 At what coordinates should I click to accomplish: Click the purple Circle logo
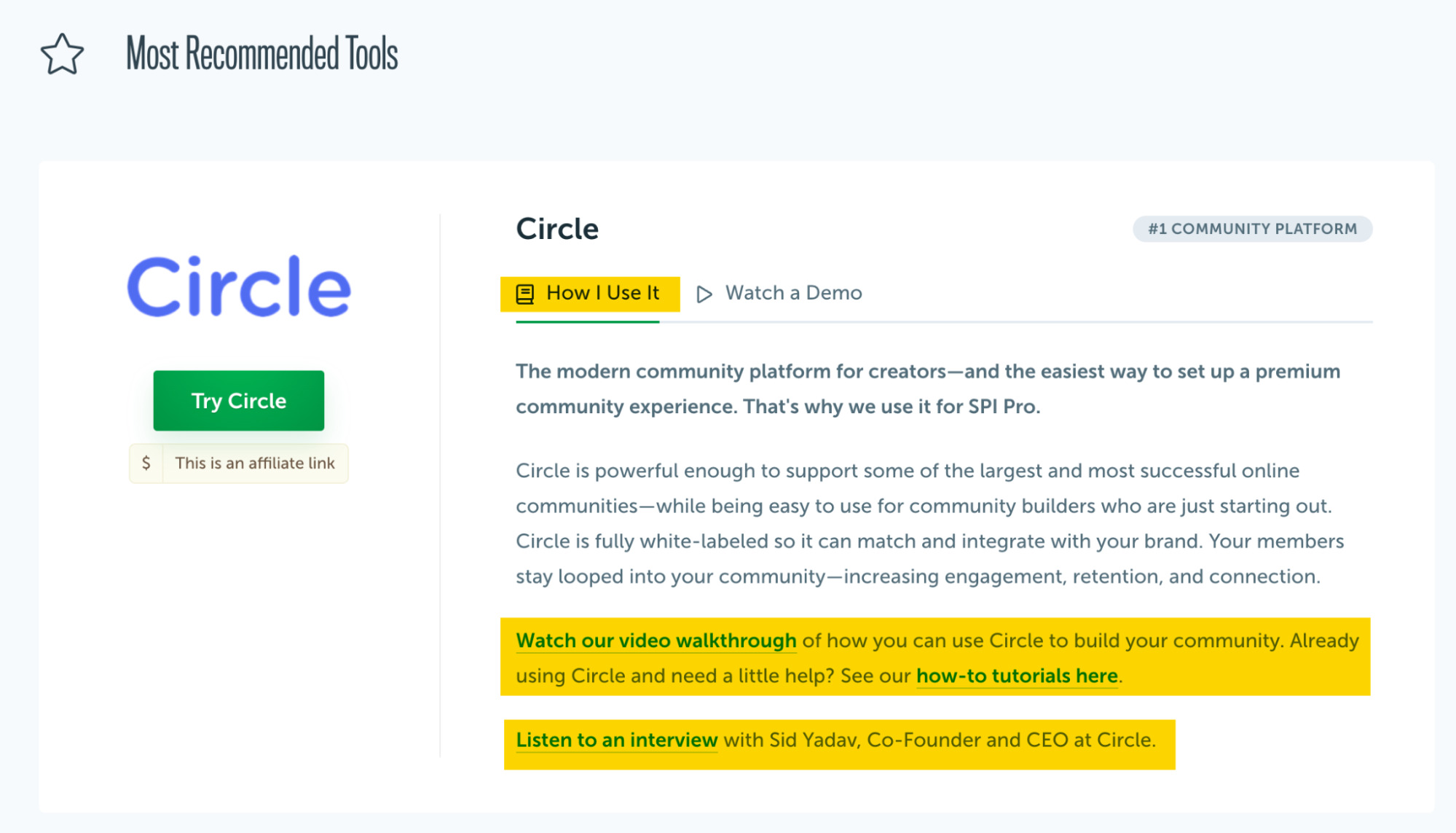[238, 286]
